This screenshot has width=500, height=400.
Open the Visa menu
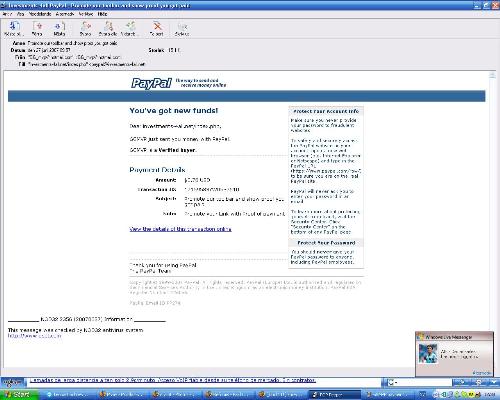20,14
